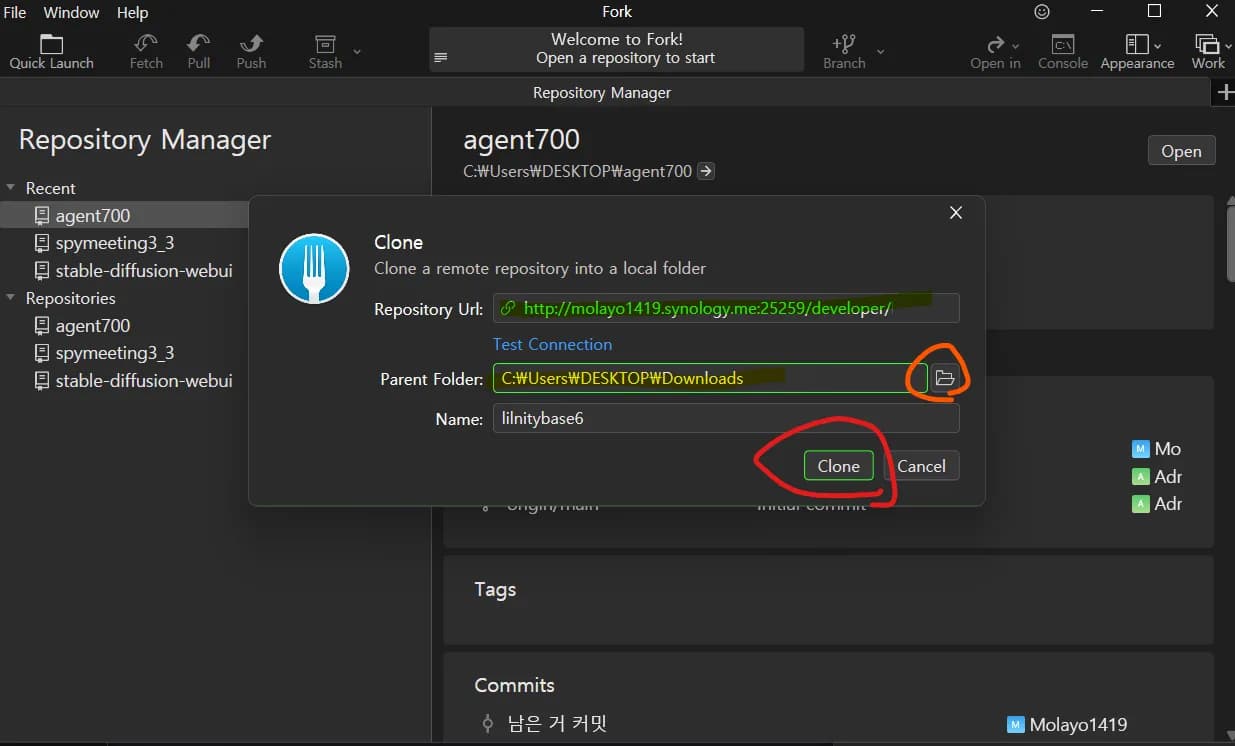This screenshot has height=746, width=1235.
Task: Open the Window menu
Action: [72, 12]
